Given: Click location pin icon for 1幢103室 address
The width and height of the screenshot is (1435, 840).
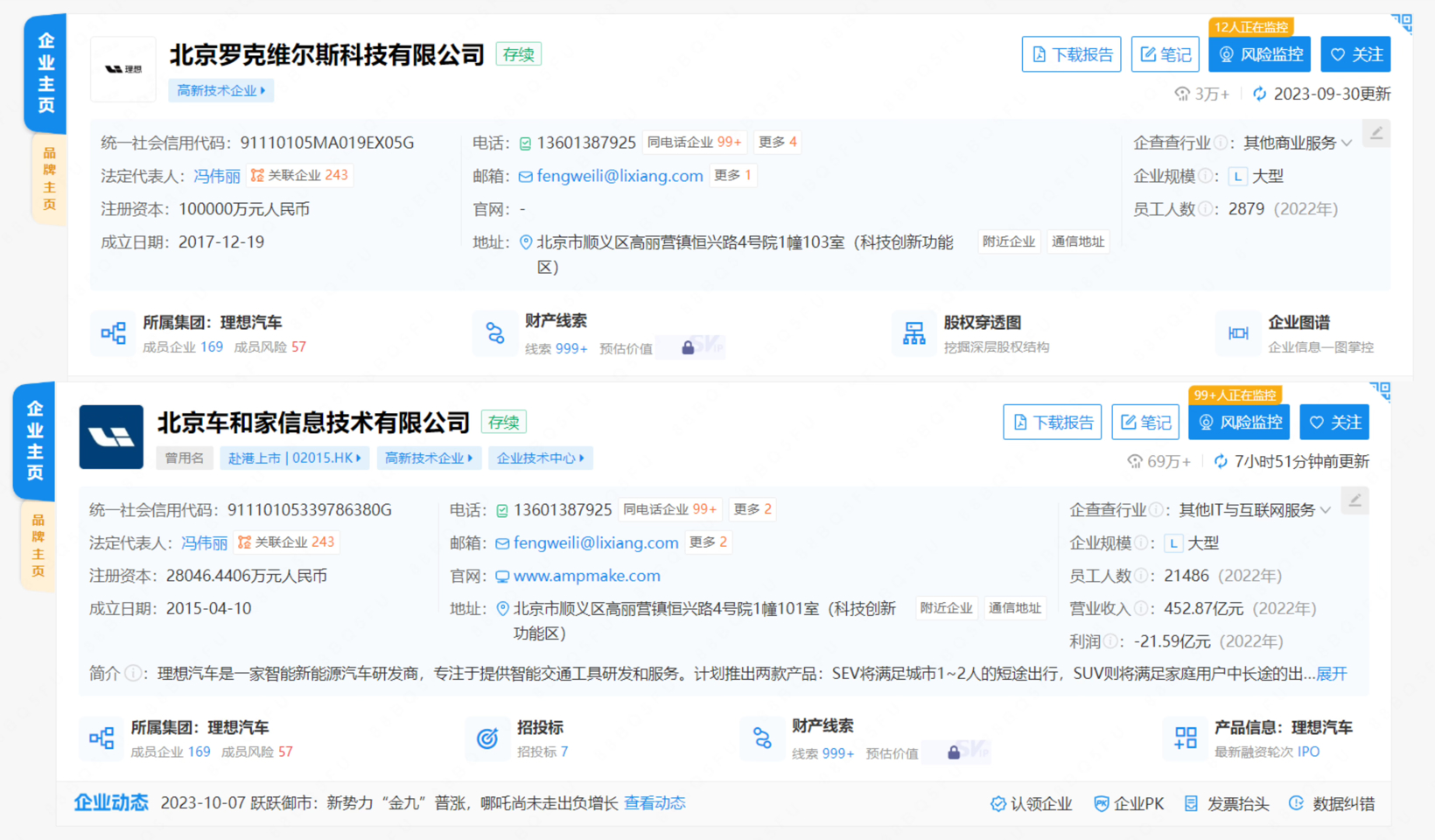Looking at the screenshot, I should pyautogui.click(x=526, y=242).
